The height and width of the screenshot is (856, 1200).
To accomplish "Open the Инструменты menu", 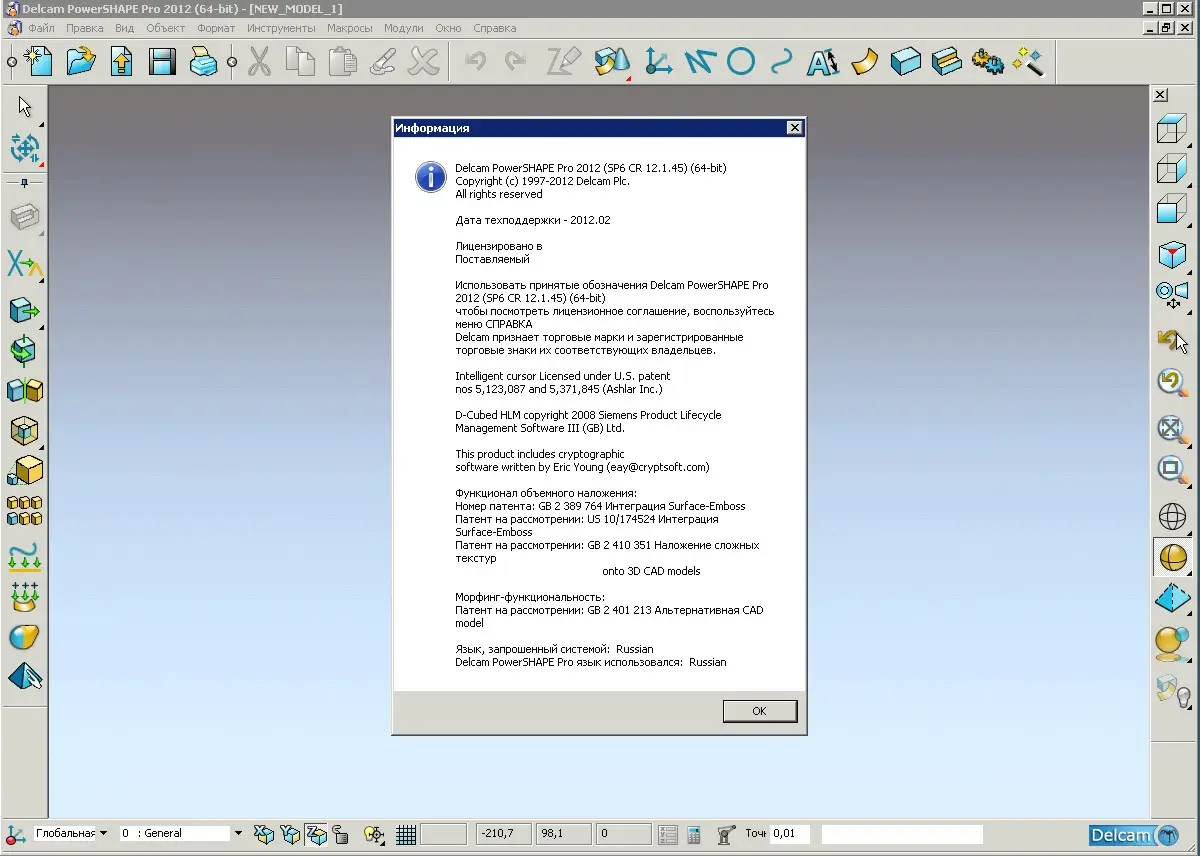I will pos(281,28).
